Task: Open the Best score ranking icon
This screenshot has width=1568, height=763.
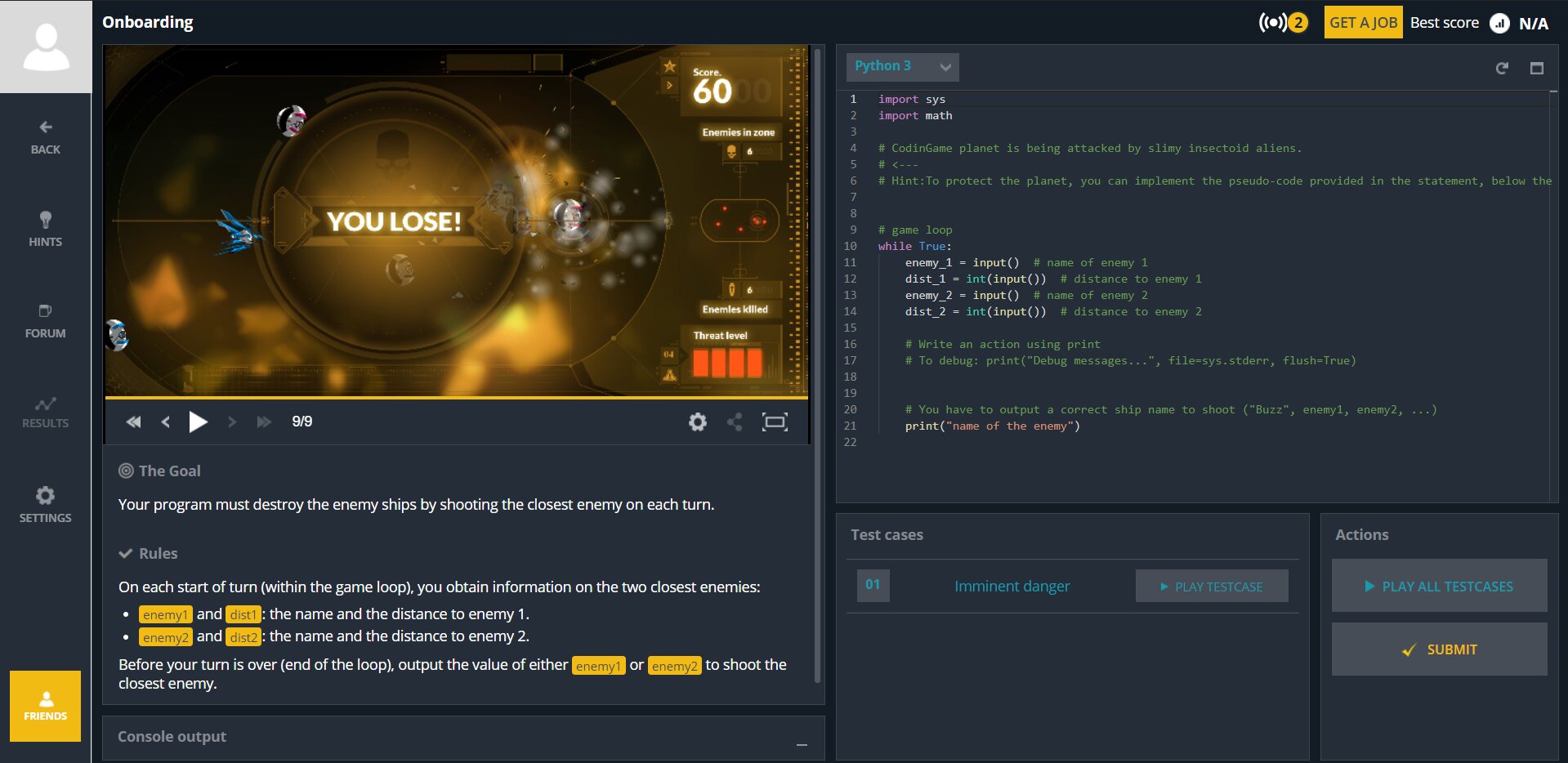Action: tap(1499, 24)
